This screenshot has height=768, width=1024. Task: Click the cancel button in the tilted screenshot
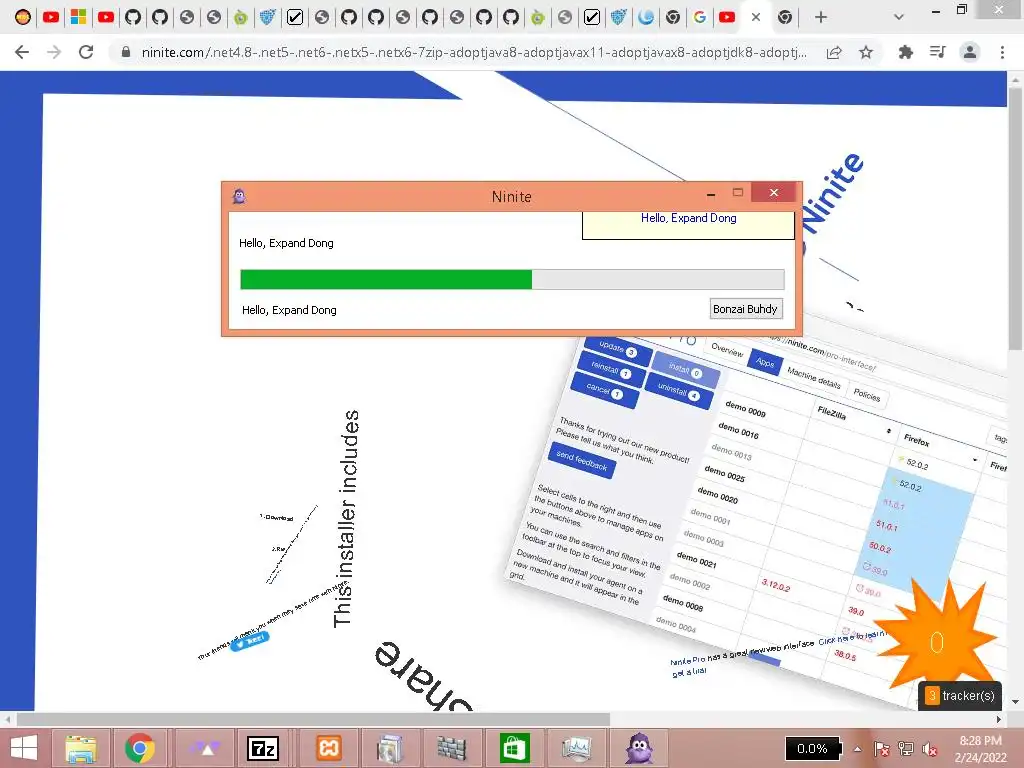[604, 391]
